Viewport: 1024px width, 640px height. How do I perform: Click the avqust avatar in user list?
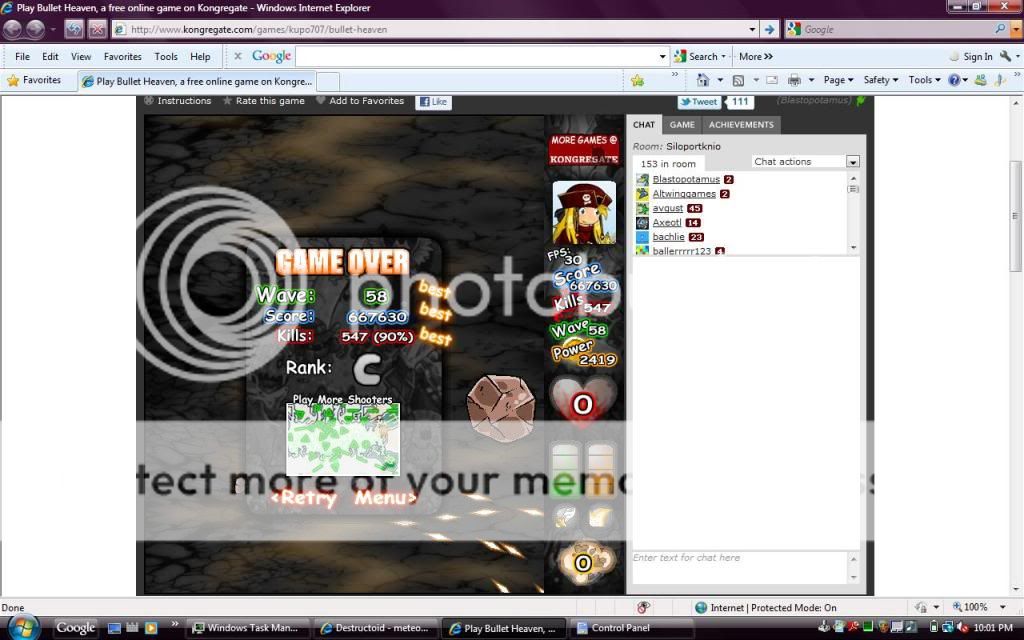(x=642, y=208)
